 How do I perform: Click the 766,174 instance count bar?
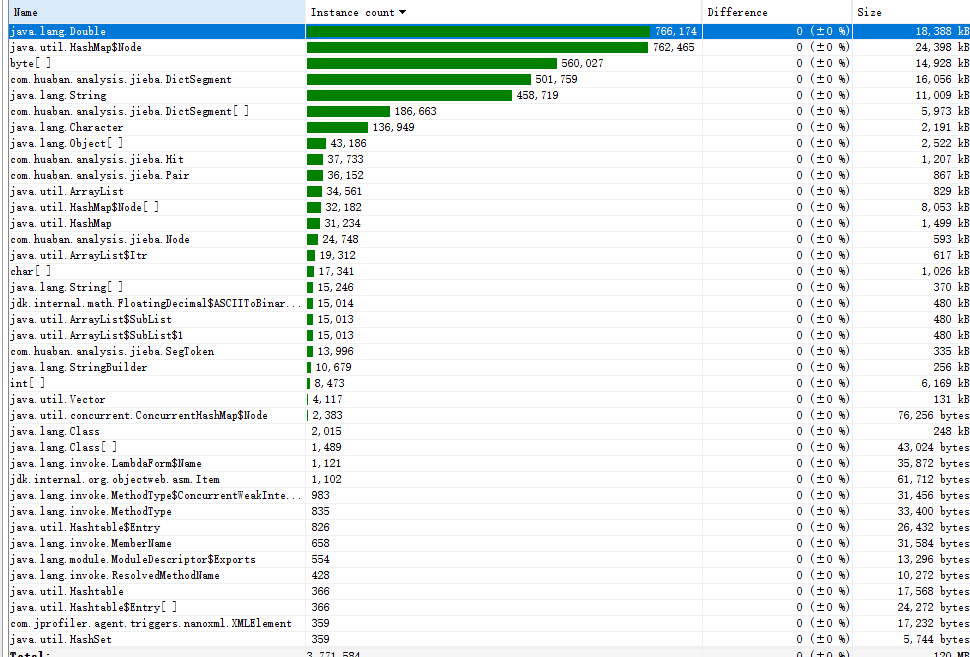(479, 32)
